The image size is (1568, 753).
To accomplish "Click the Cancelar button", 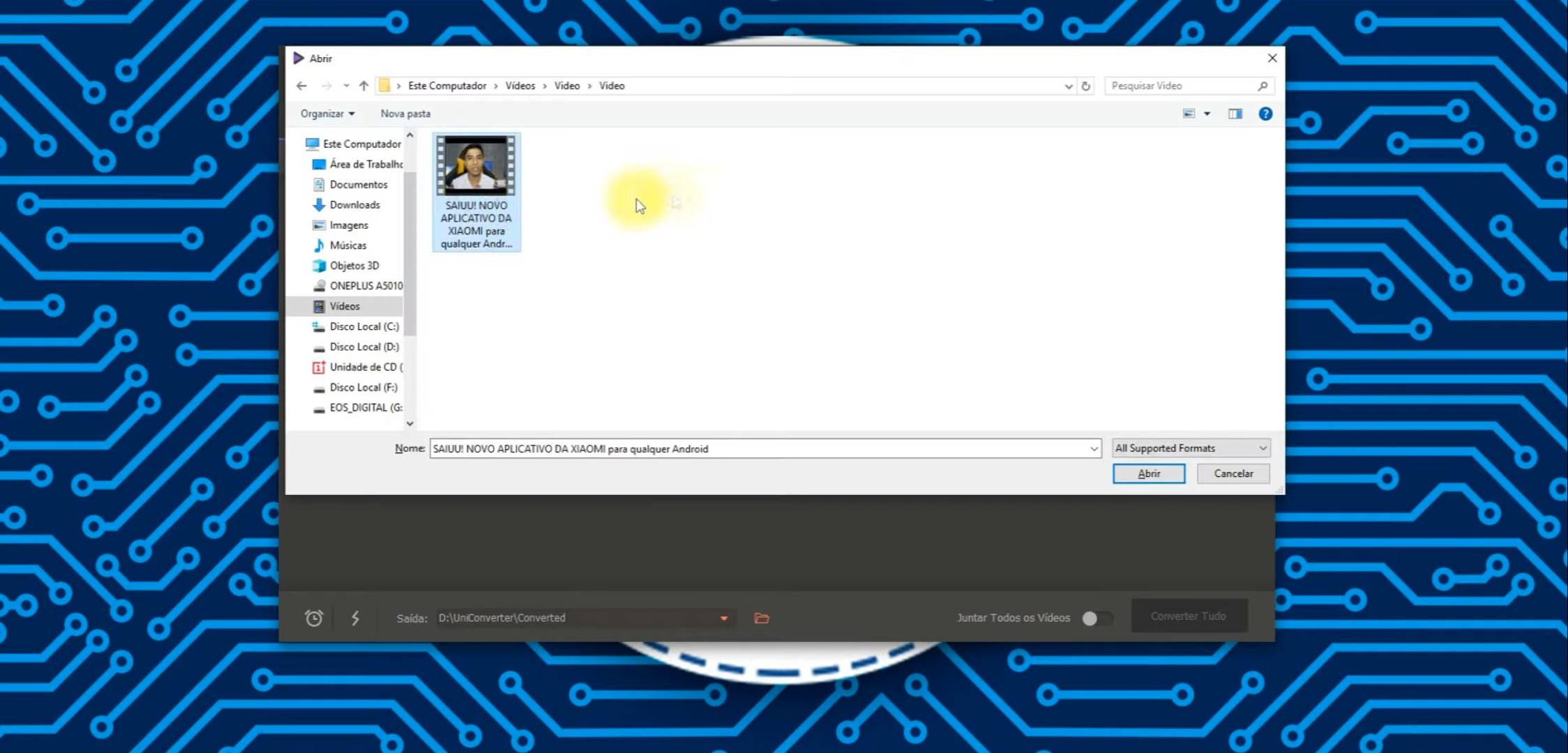I will (x=1232, y=473).
